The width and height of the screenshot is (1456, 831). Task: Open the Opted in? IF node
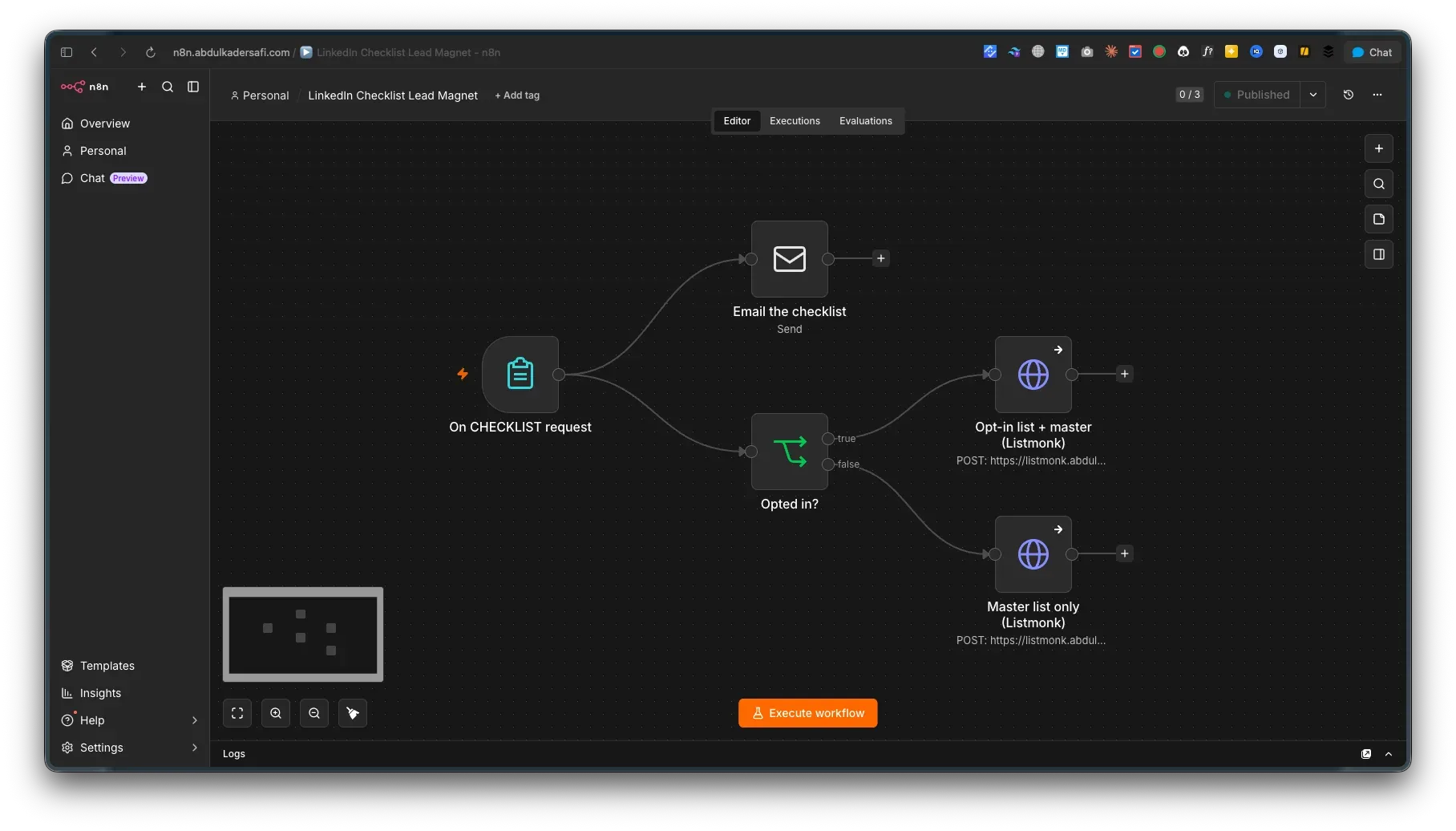[x=790, y=452]
